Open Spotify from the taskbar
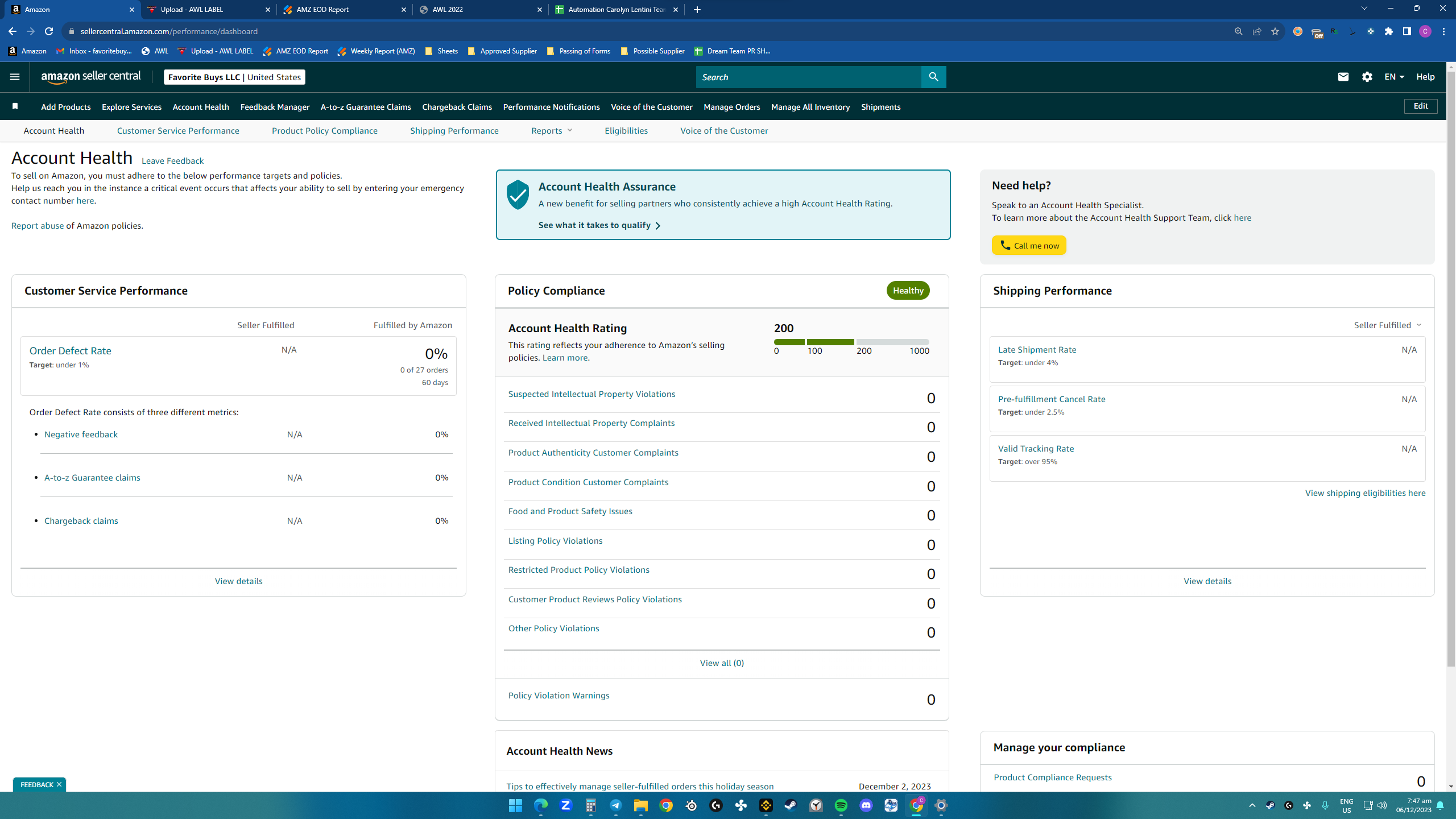Viewport: 1456px width, 819px height. click(841, 805)
